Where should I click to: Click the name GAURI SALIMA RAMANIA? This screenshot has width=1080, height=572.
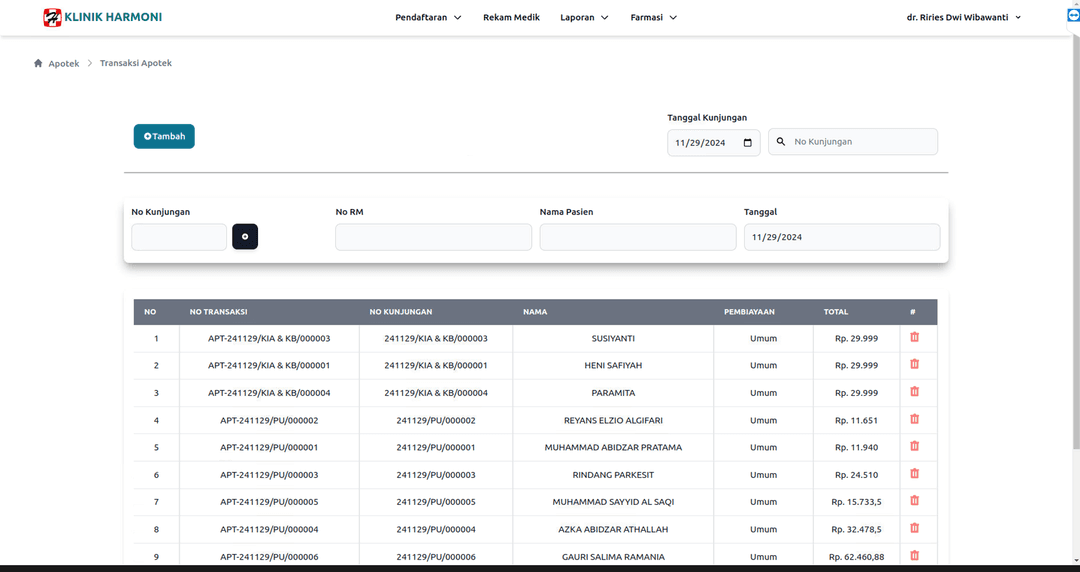(x=613, y=557)
